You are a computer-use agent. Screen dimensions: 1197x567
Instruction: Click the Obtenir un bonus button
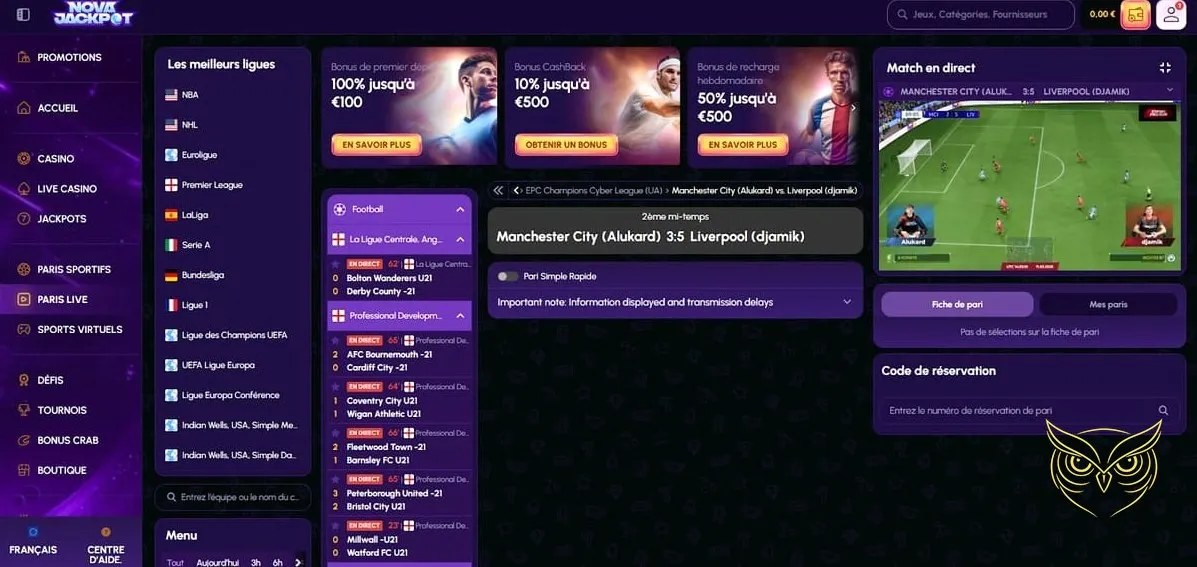566,145
